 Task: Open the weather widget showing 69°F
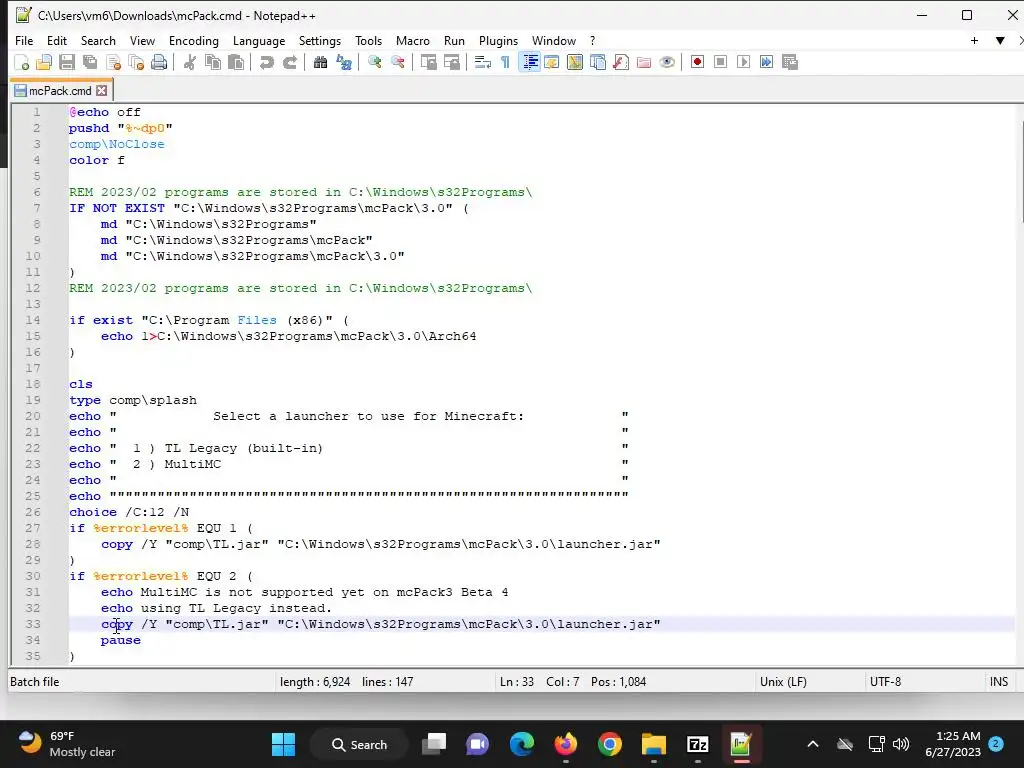(x=66, y=744)
